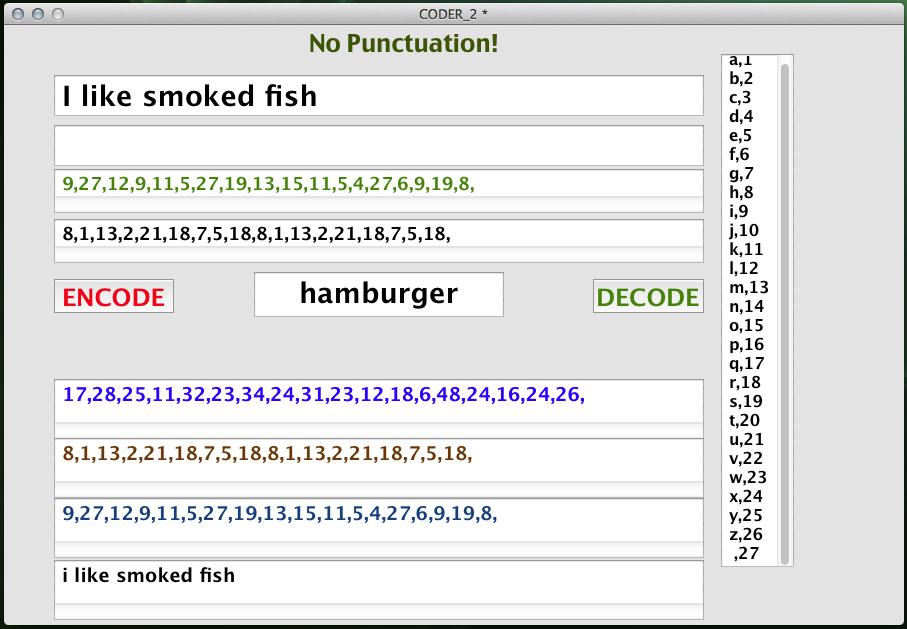
Task: Select list entry "e,5"
Action: (741, 135)
